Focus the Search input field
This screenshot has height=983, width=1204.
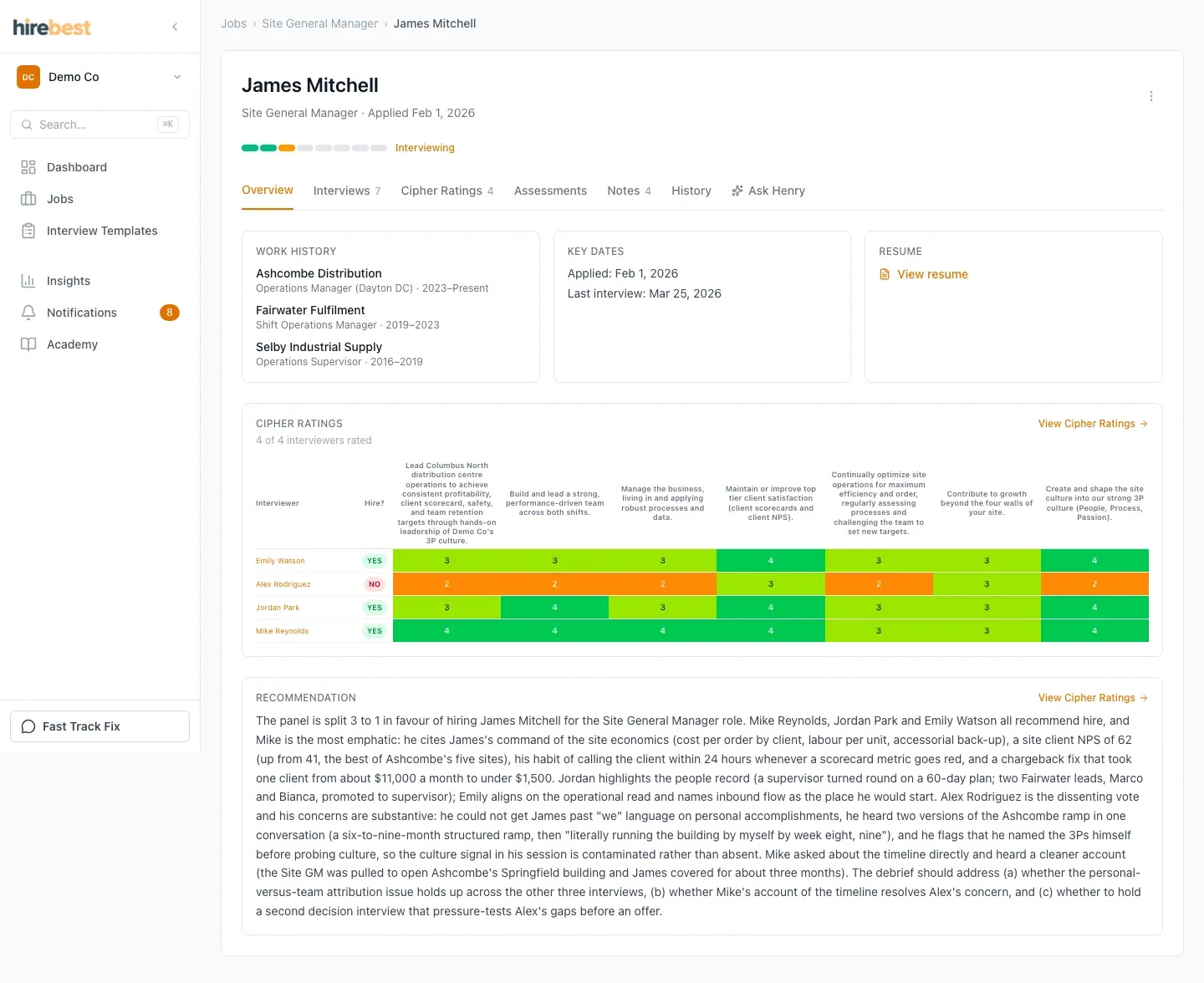tap(99, 125)
